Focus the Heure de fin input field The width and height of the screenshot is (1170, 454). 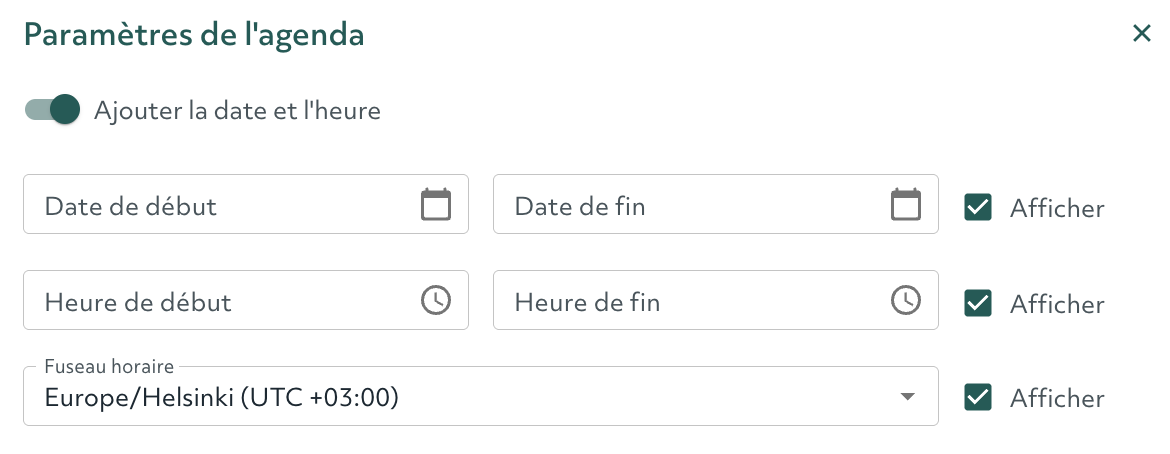pos(716,300)
